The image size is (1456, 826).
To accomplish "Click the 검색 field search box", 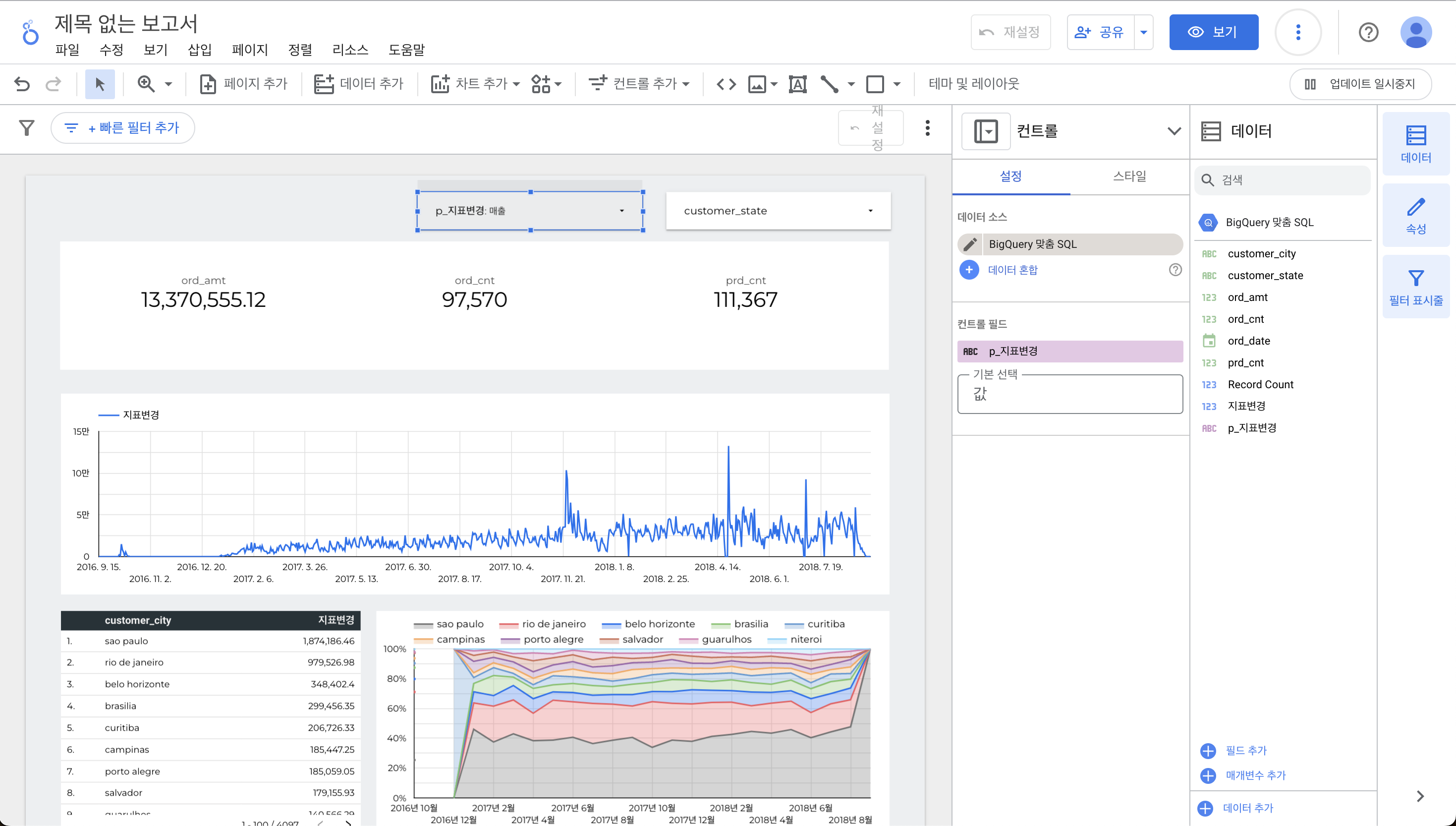I will tap(1283, 180).
